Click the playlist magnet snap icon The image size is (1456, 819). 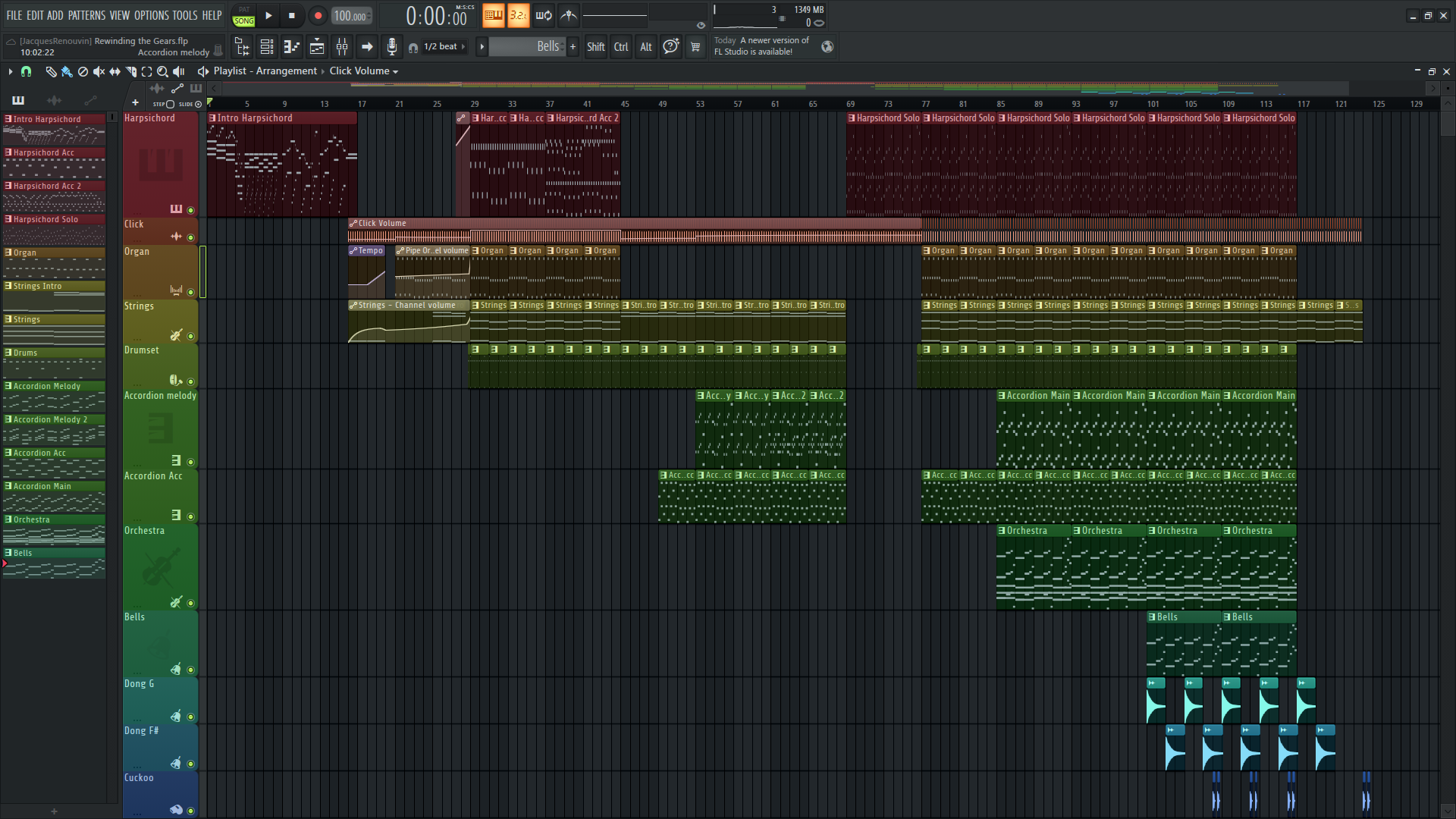point(27,71)
